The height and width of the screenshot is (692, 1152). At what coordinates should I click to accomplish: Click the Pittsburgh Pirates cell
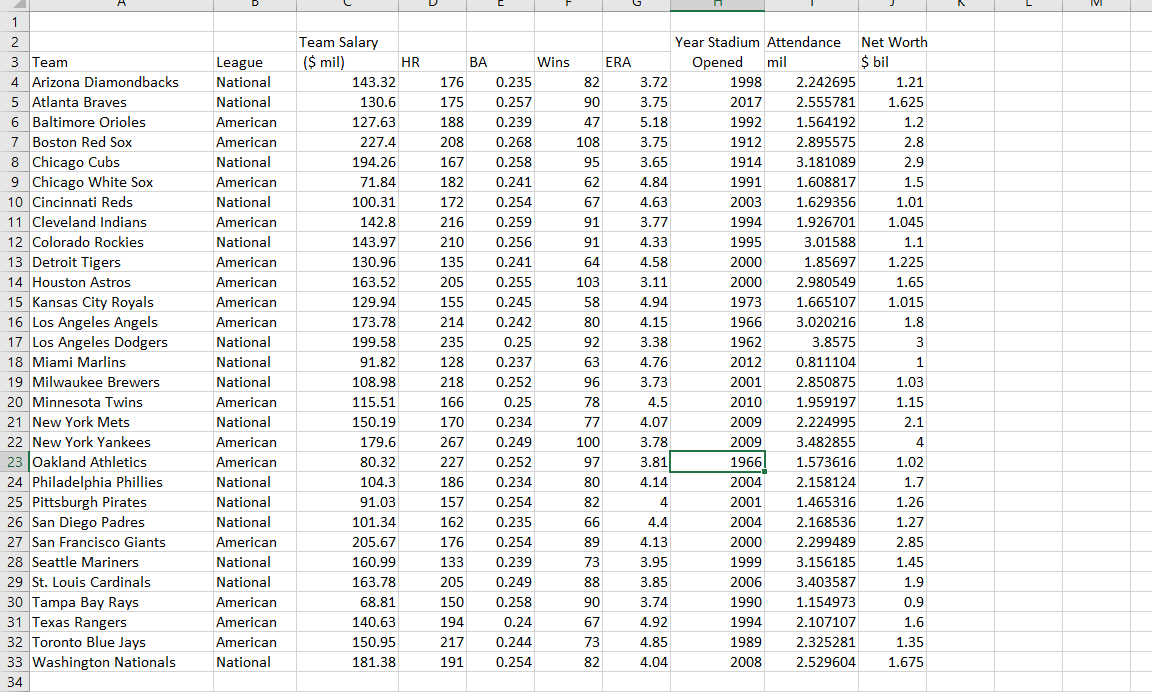(x=121, y=502)
